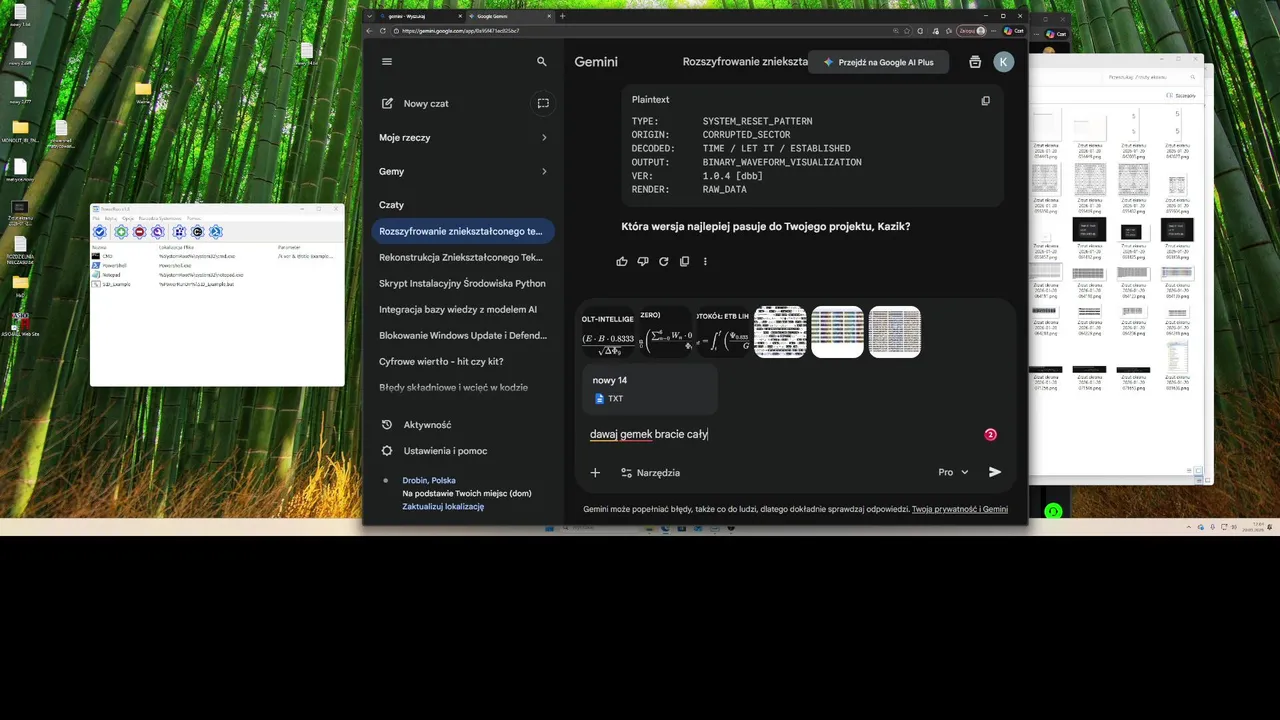Open the Pomoc menu in PowerRun
The width and height of the screenshot is (1280, 720).
[x=194, y=218]
